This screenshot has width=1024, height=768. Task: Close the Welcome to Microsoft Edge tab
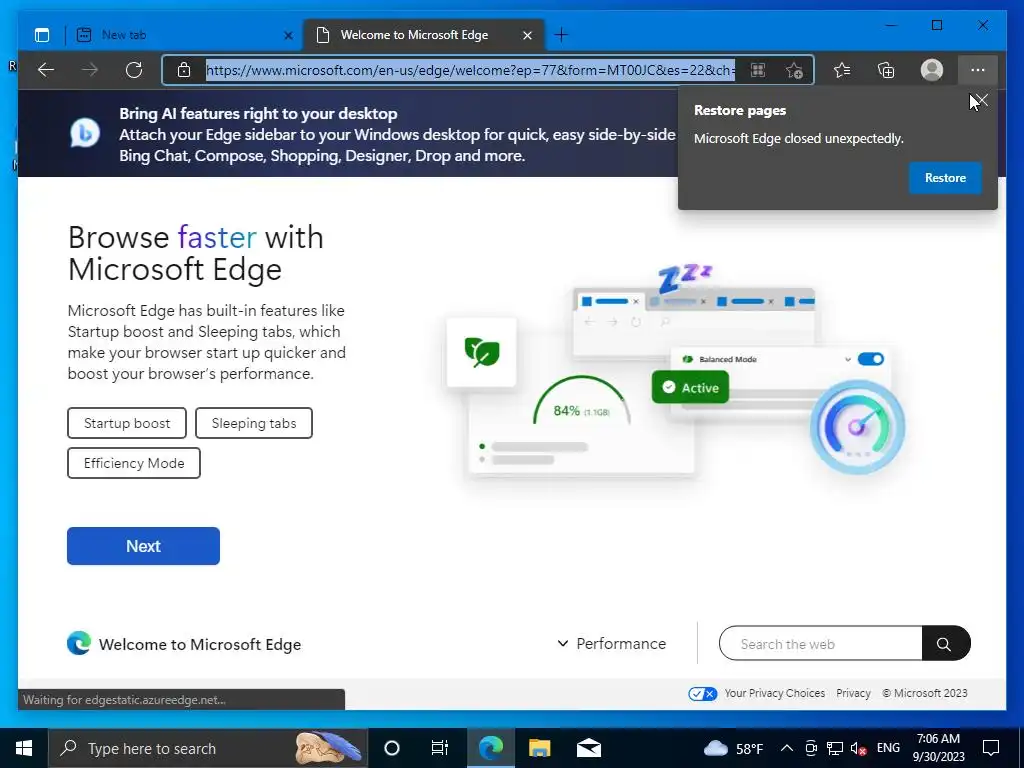[x=528, y=35]
